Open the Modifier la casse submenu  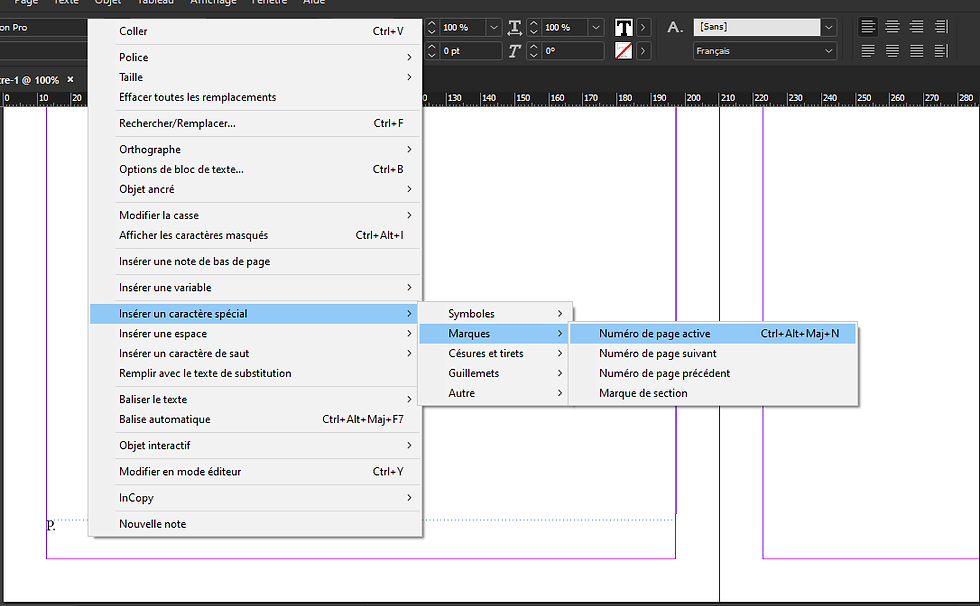point(256,216)
